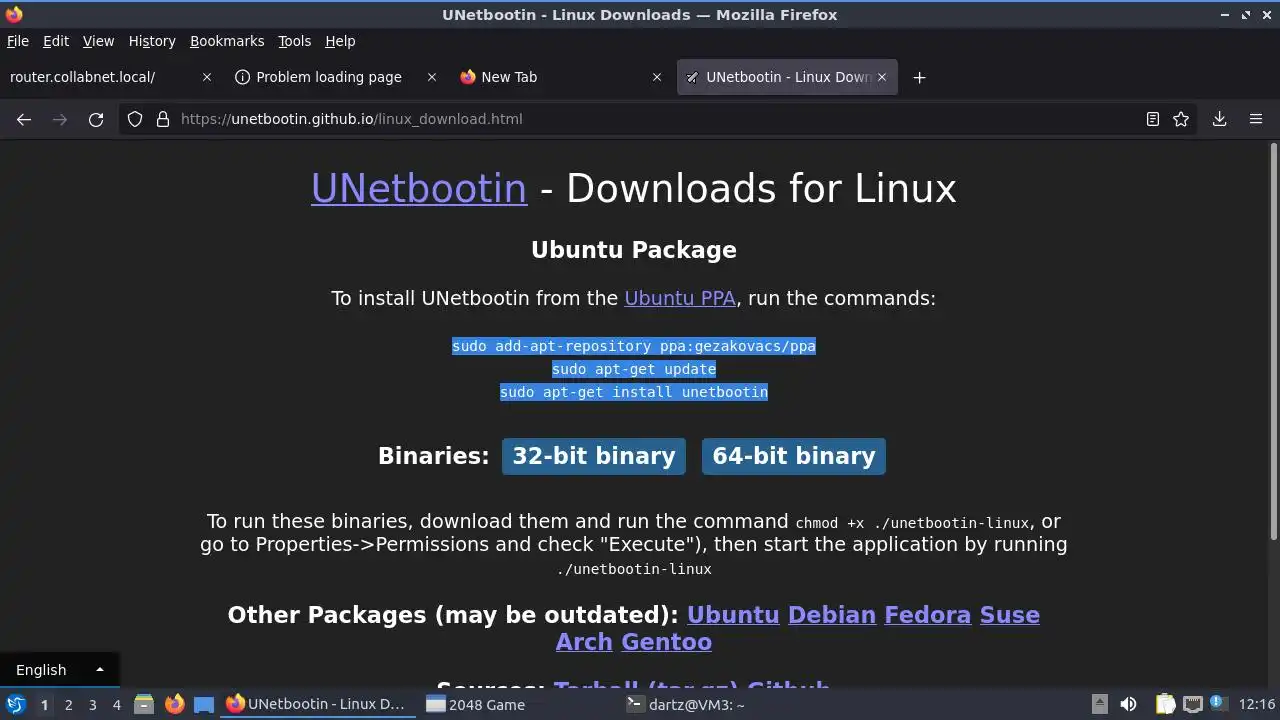Open the Tools menu
Viewport: 1280px width, 720px height.
point(295,41)
